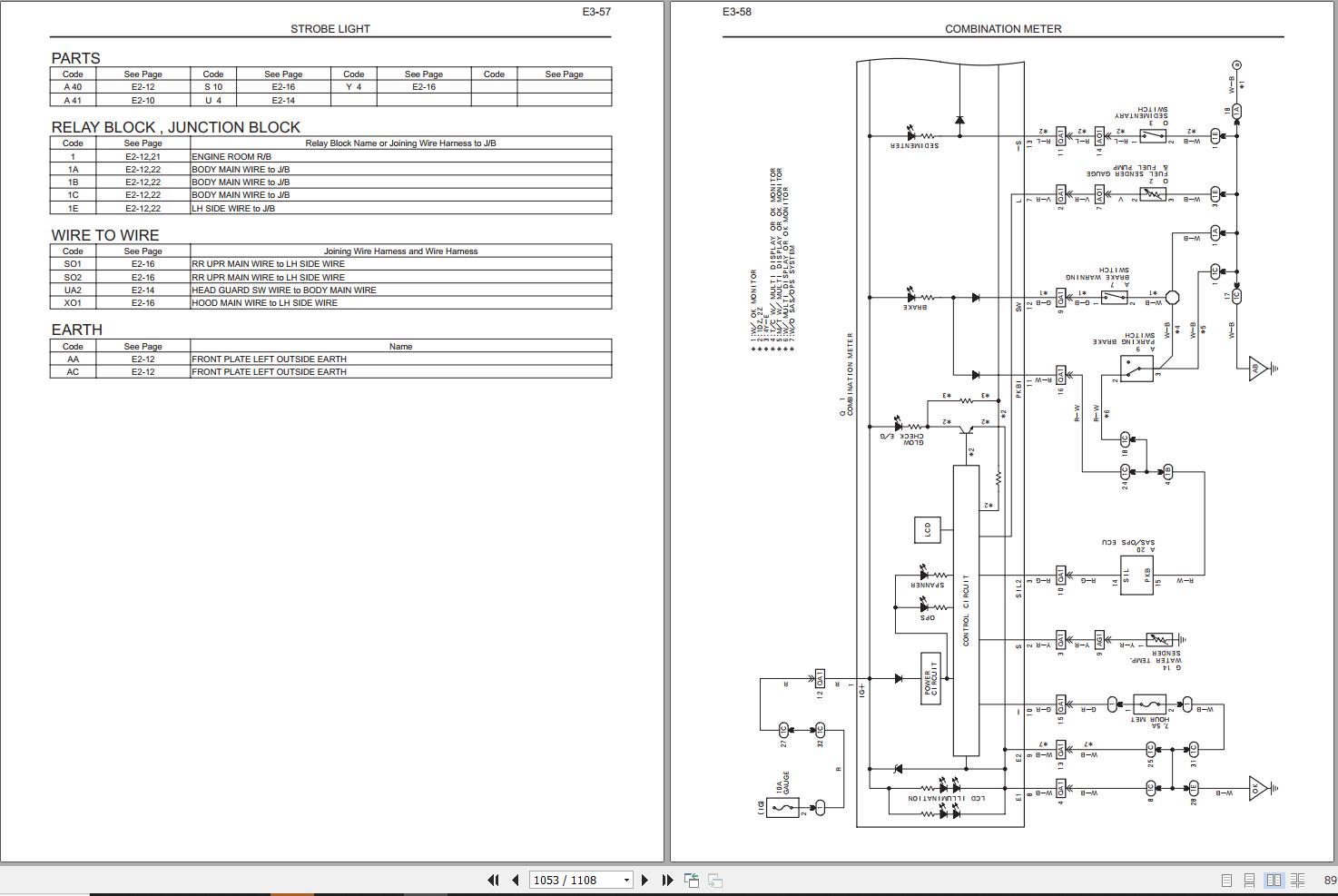Click HOOD MAIN WIRE to LH SIDE WIRE
Screen dimensions: 1338x896
264,303
